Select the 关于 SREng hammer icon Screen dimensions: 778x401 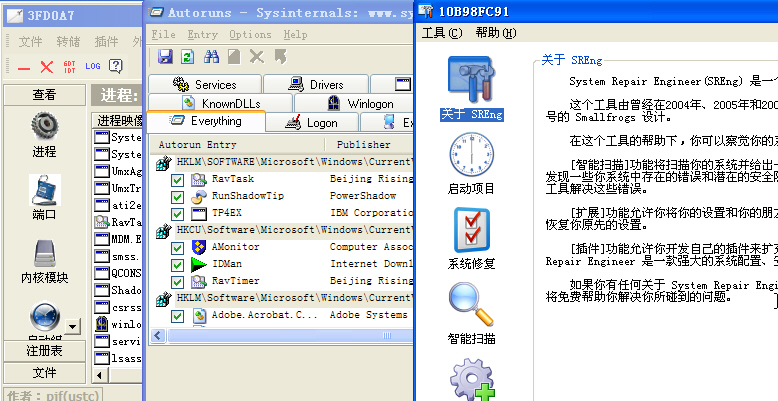471,80
